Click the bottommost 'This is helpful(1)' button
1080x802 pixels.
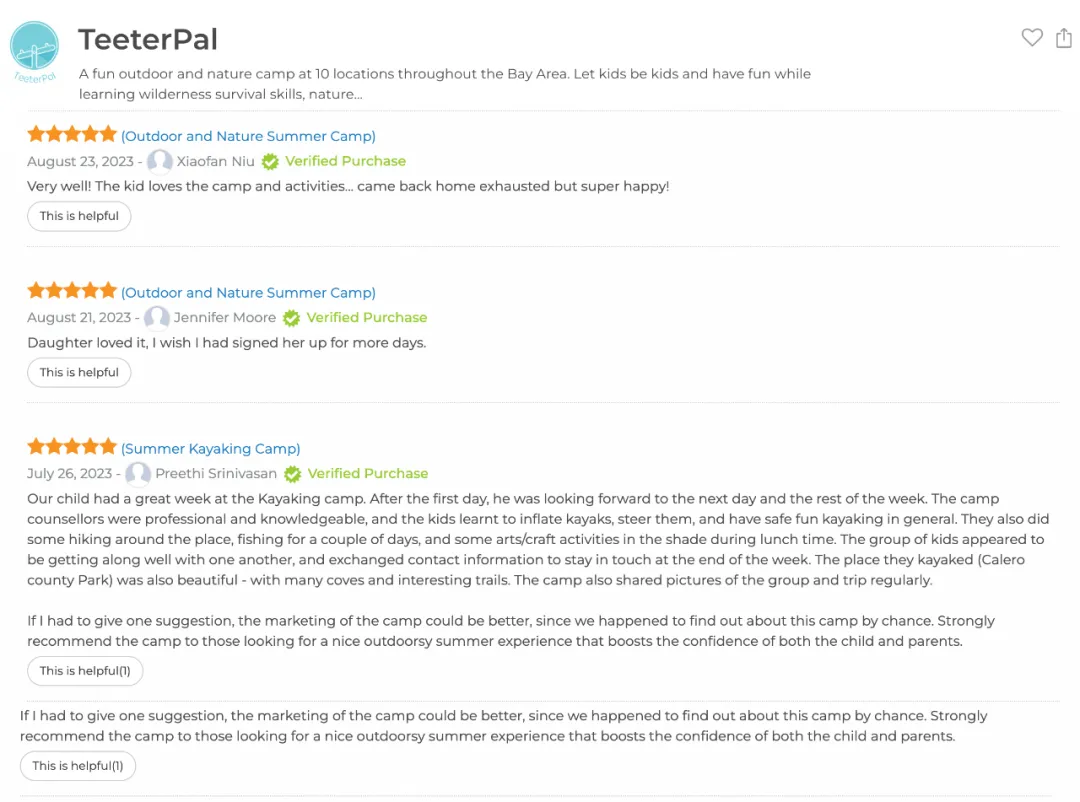(78, 766)
